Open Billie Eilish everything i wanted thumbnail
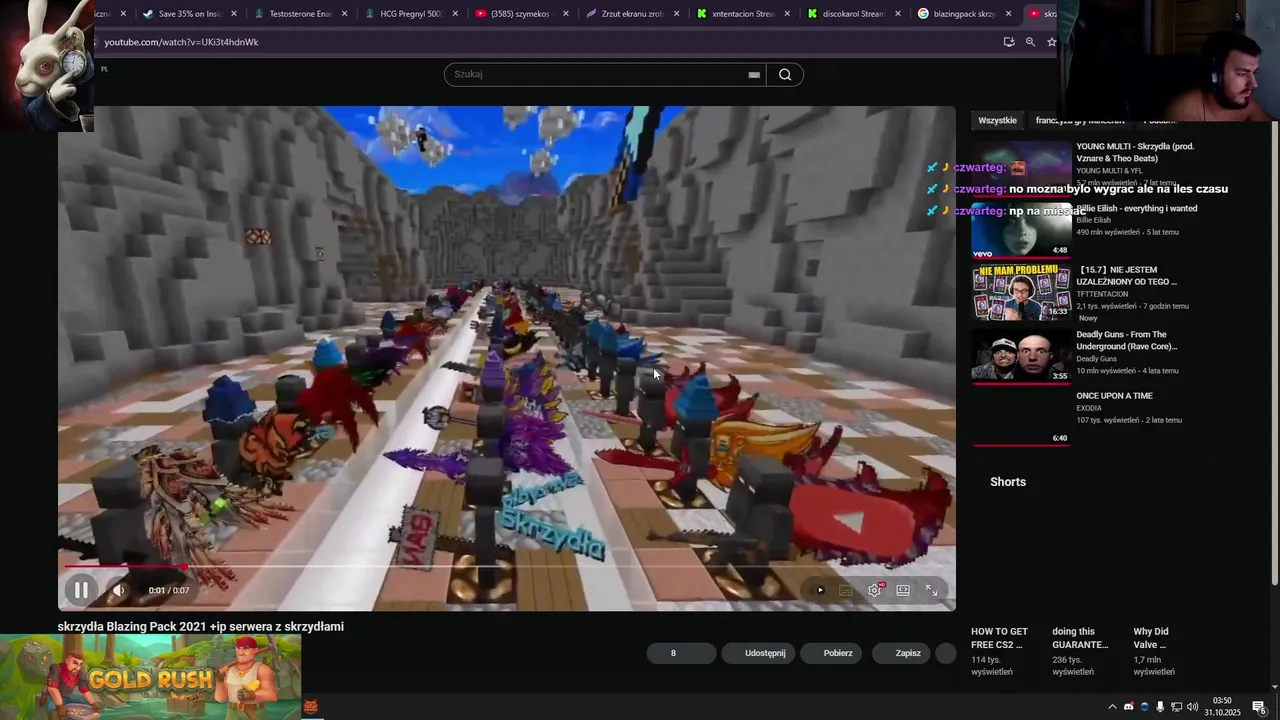Screen dimensions: 1280x720 (x=1021, y=230)
